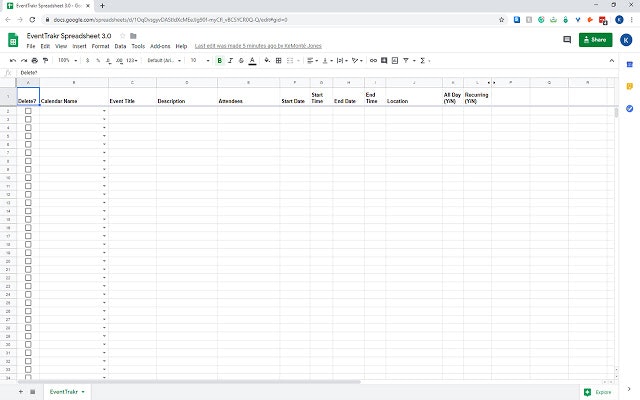Open the Functions sigma menu

[423, 60]
